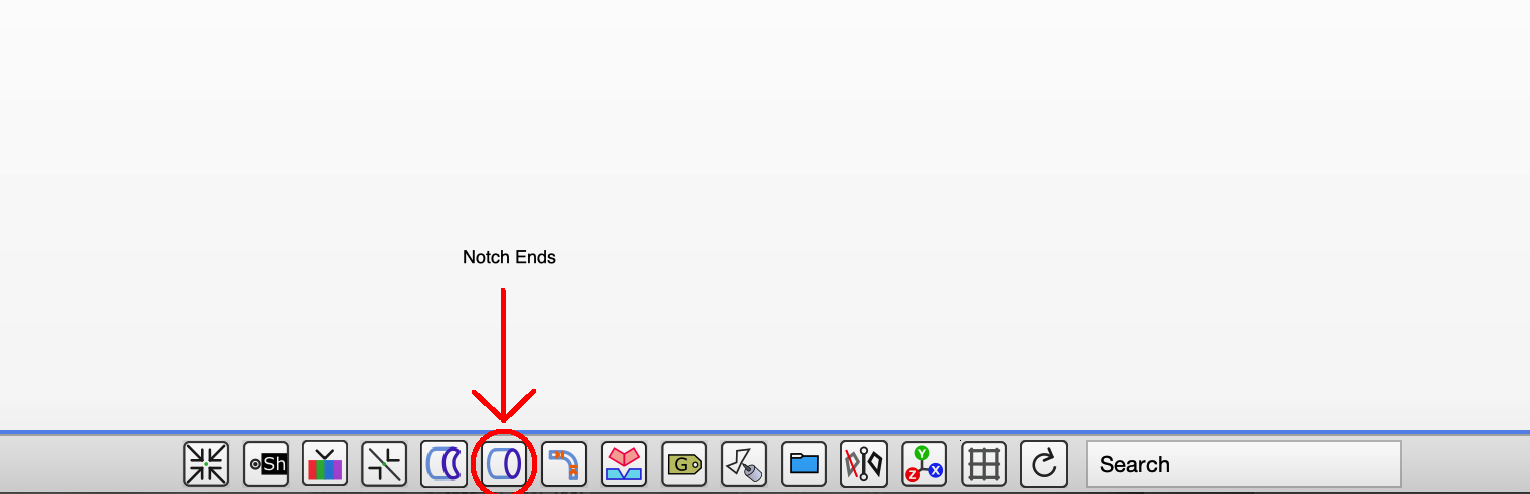
Task: Open the color bars TV icon
Action: tap(325, 464)
